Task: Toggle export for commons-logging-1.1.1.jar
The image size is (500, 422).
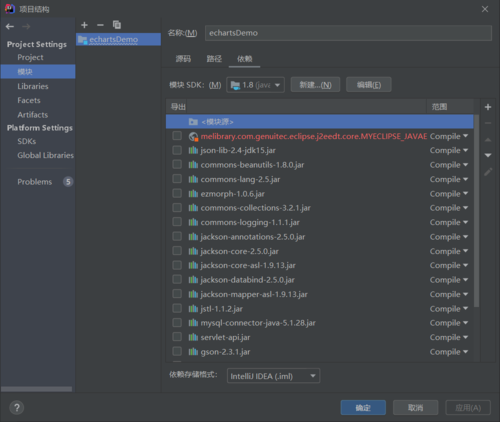Action: [x=177, y=222]
